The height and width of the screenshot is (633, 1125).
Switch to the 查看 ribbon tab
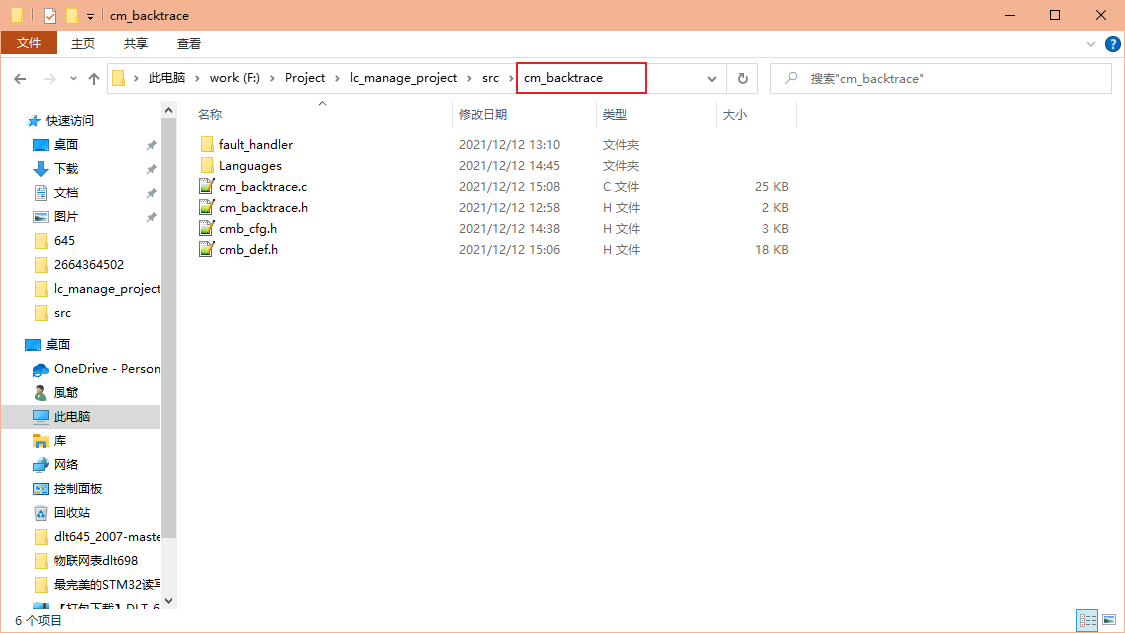[189, 43]
